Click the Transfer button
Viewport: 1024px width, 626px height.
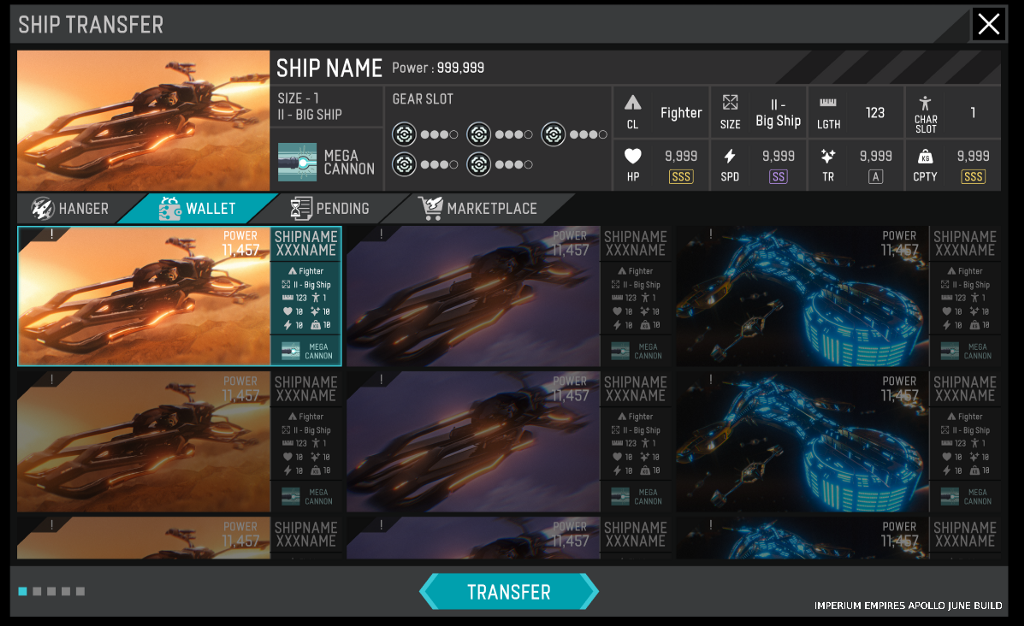[x=509, y=592]
